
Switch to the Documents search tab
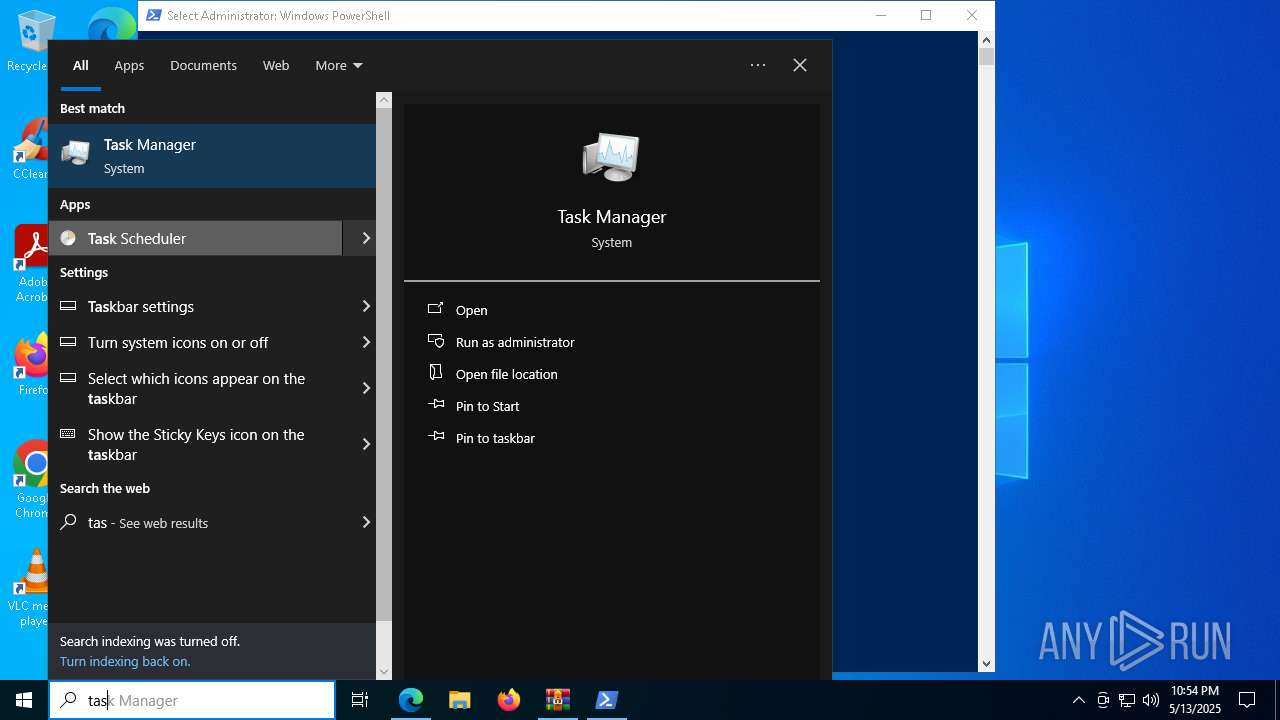click(203, 65)
